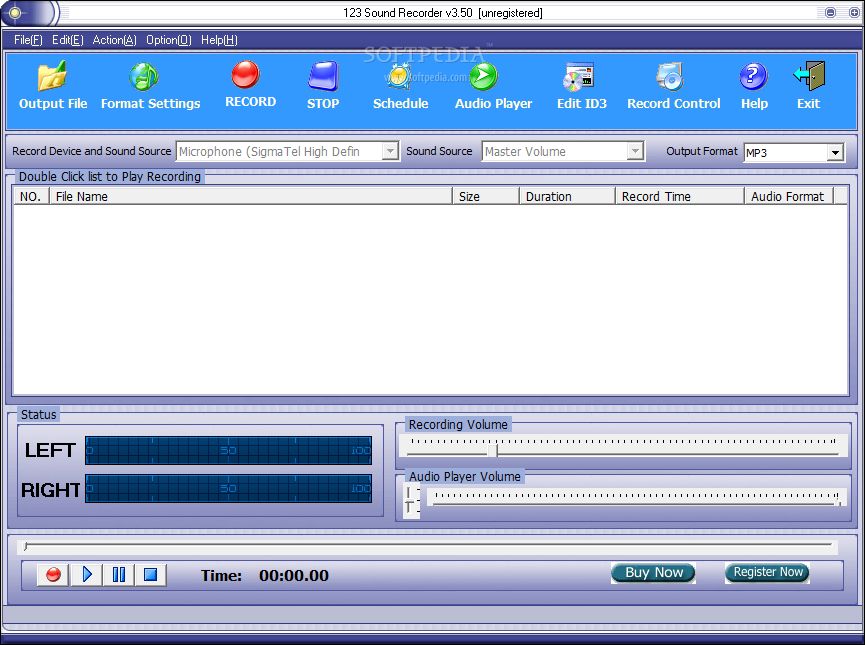Expand the Sound Source Master Volume dropdown
This screenshot has height=645, width=865.
[636, 151]
